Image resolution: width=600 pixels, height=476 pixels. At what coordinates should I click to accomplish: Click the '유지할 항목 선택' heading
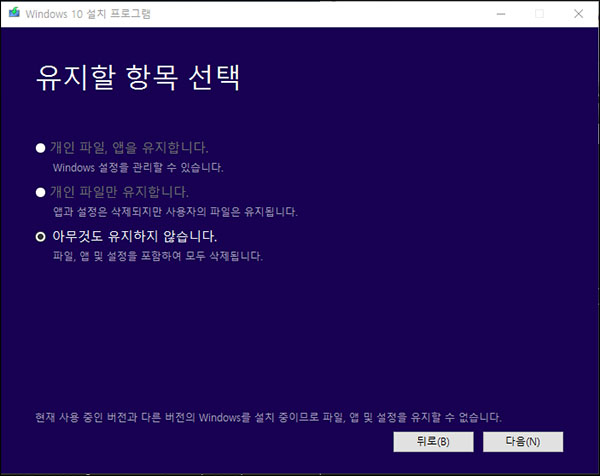point(138,78)
